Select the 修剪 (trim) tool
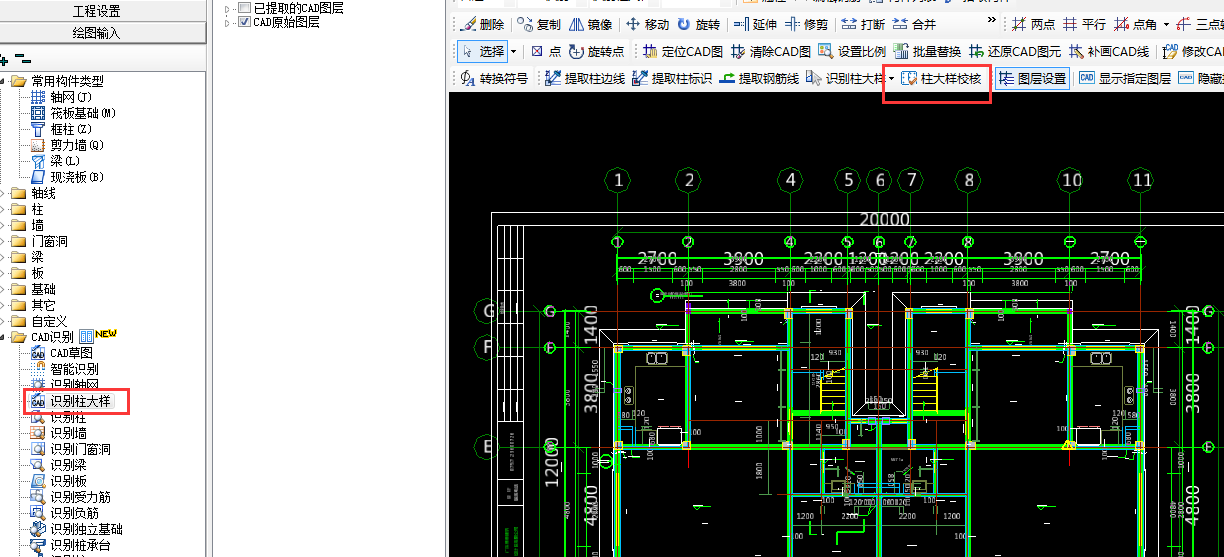1224x557 pixels. pyautogui.click(x=806, y=24)
